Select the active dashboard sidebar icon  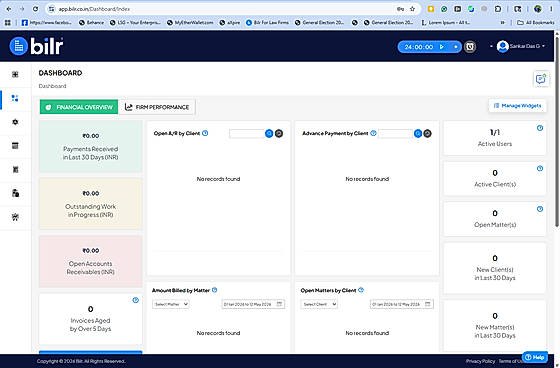point(15,98)
